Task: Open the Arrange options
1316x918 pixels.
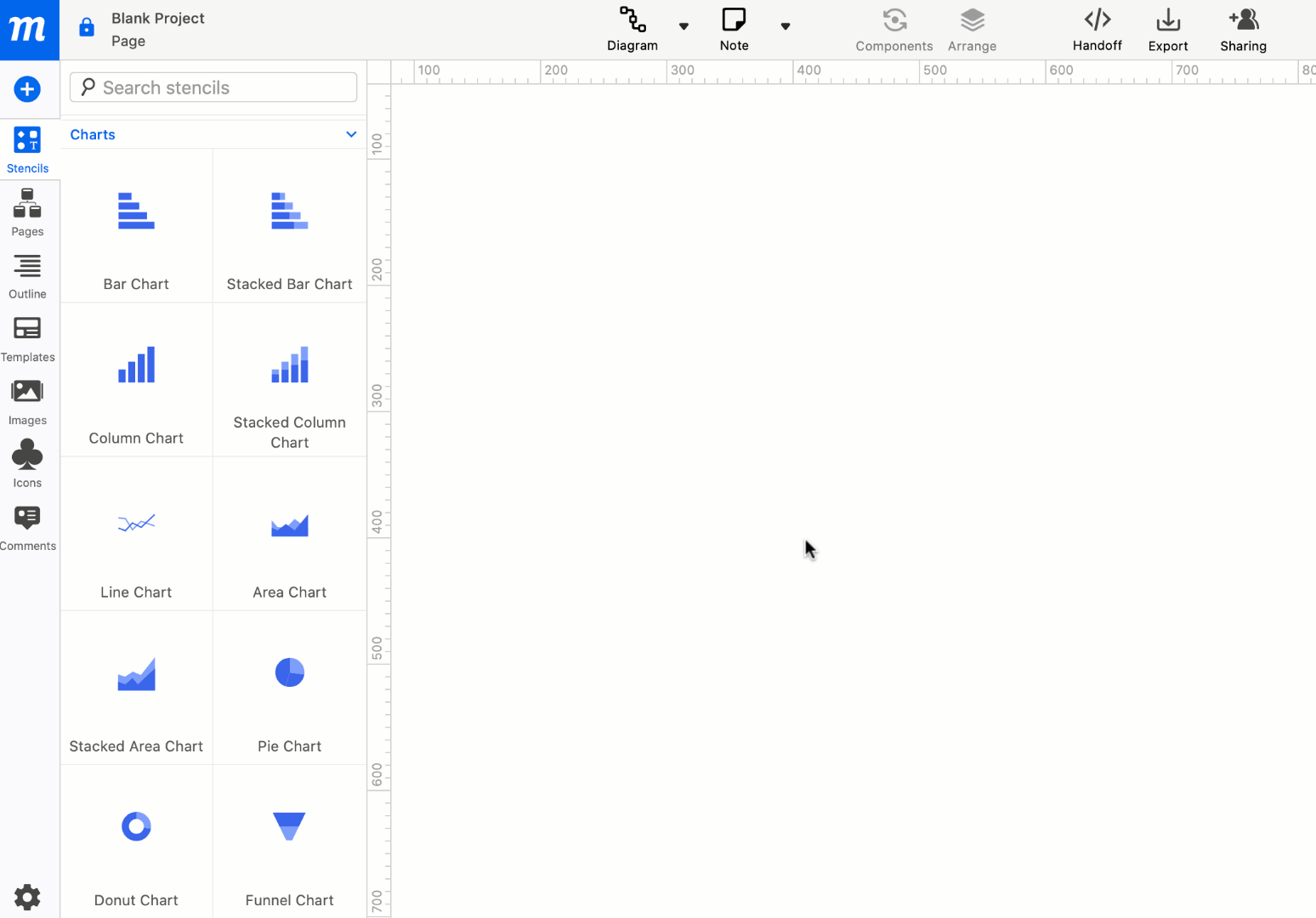Action: coord(972,28)
